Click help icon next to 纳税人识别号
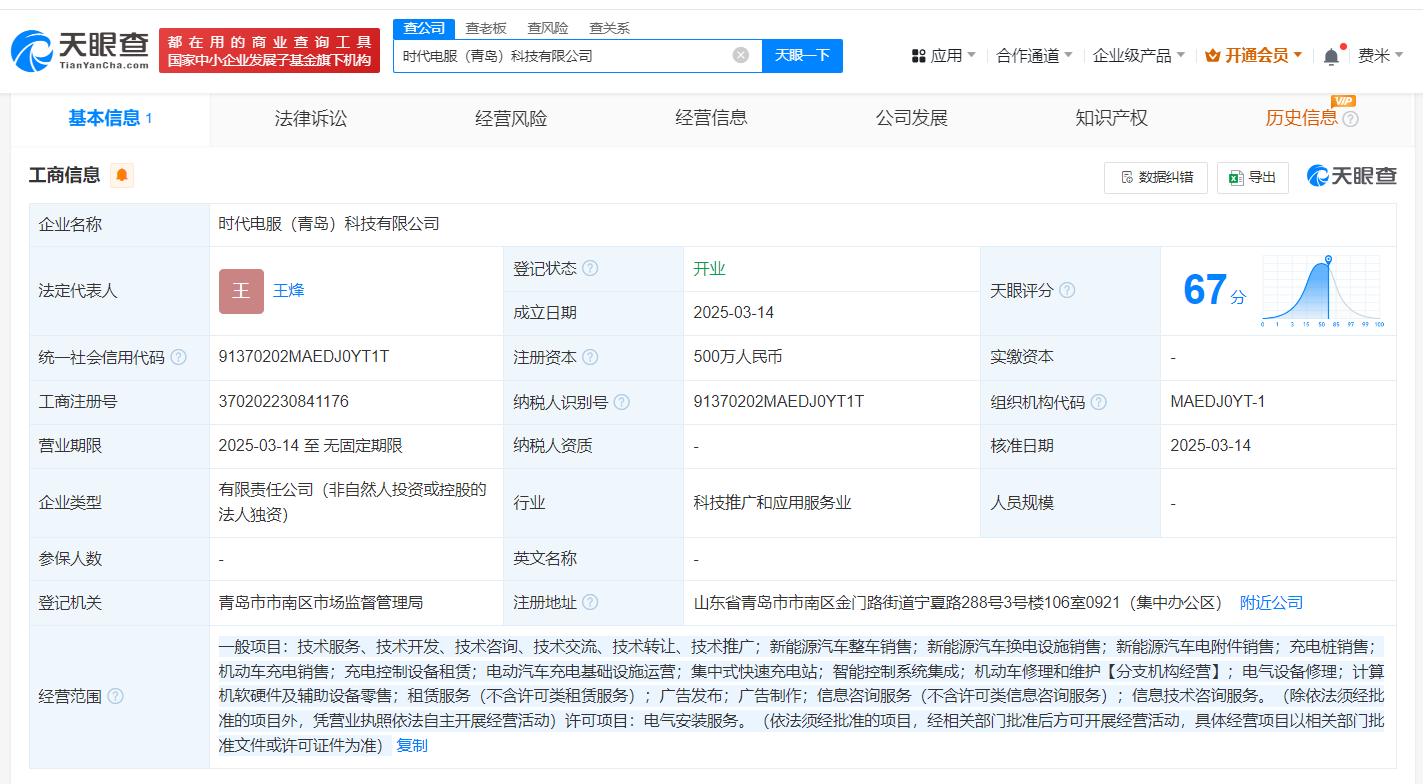This screenshot has height=784, width=1423. [x=622, y=402]
